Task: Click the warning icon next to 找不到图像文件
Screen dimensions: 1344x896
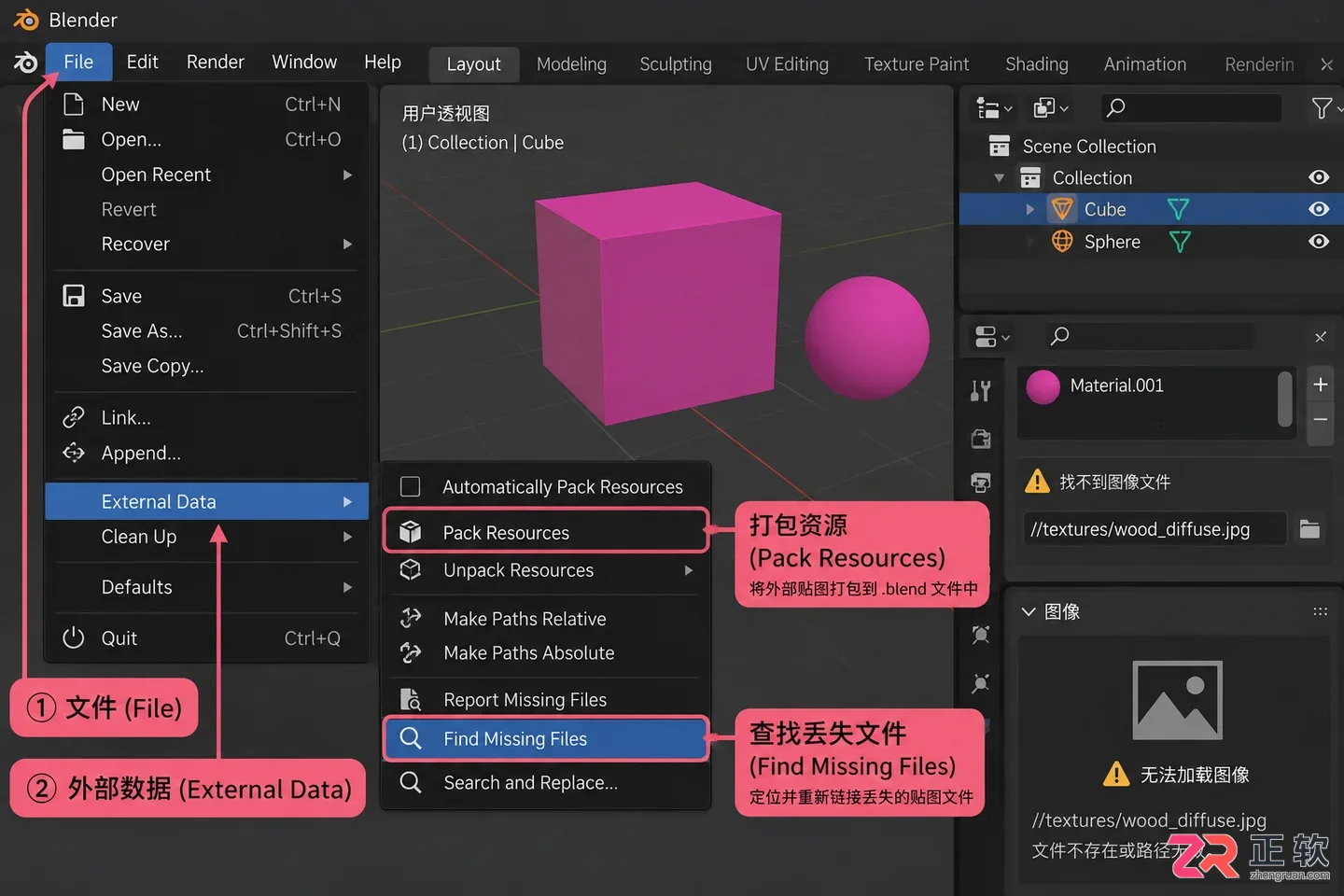Action: [x=1037, y=482]
